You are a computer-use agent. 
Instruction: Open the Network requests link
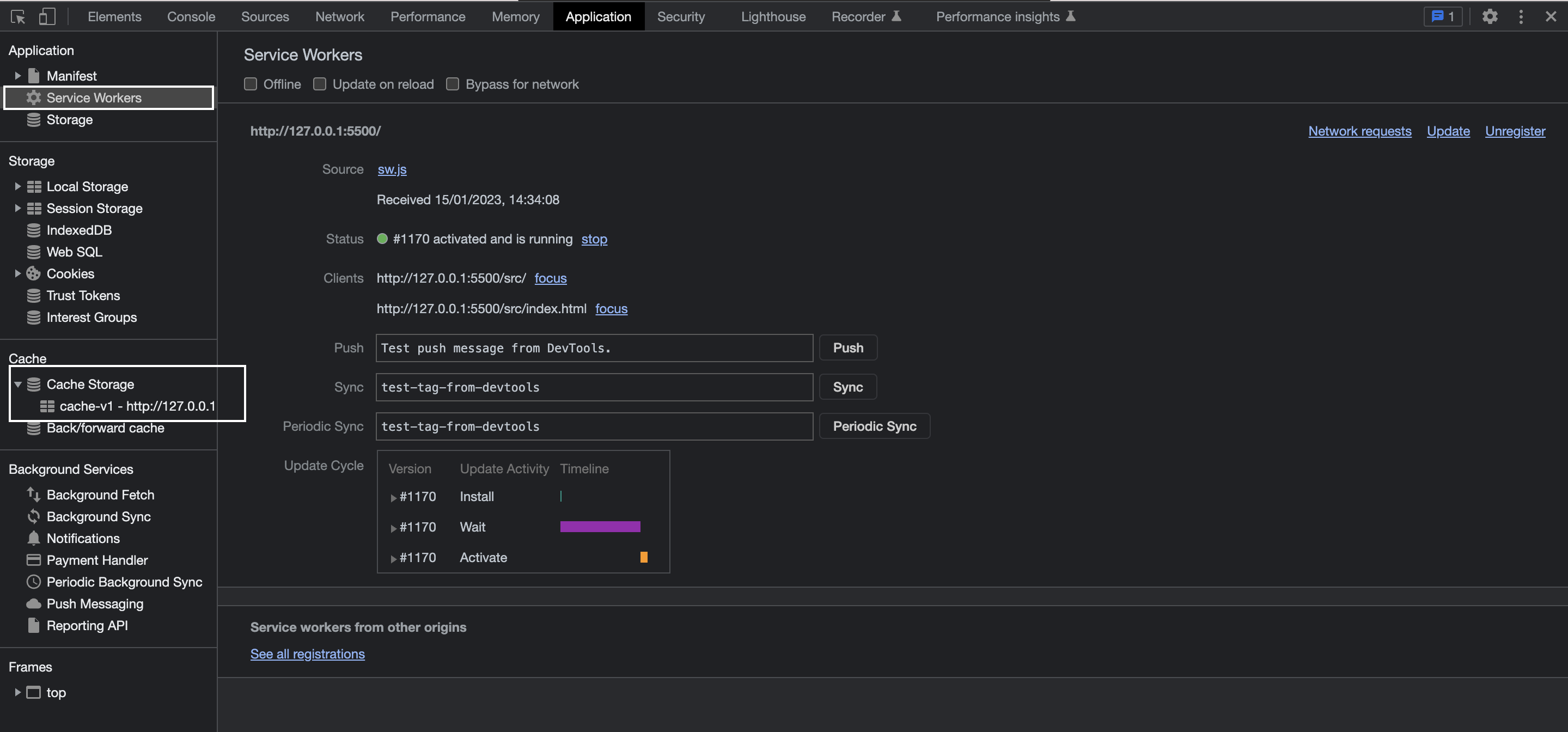click(1360, 131)
